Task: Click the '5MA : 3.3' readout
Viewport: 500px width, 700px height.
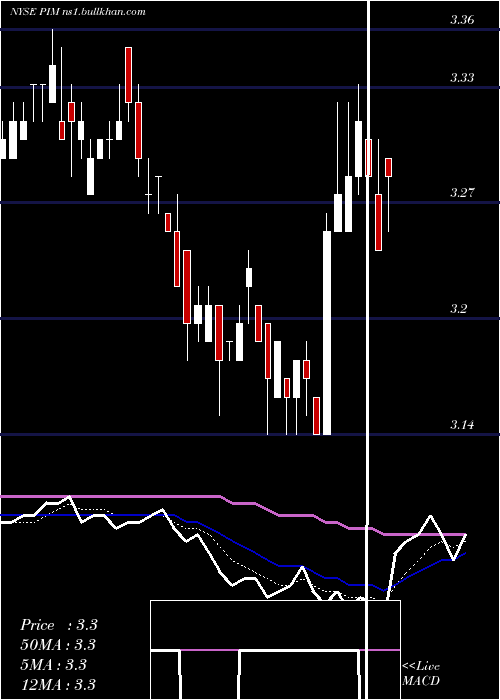Action: (54, 665)
